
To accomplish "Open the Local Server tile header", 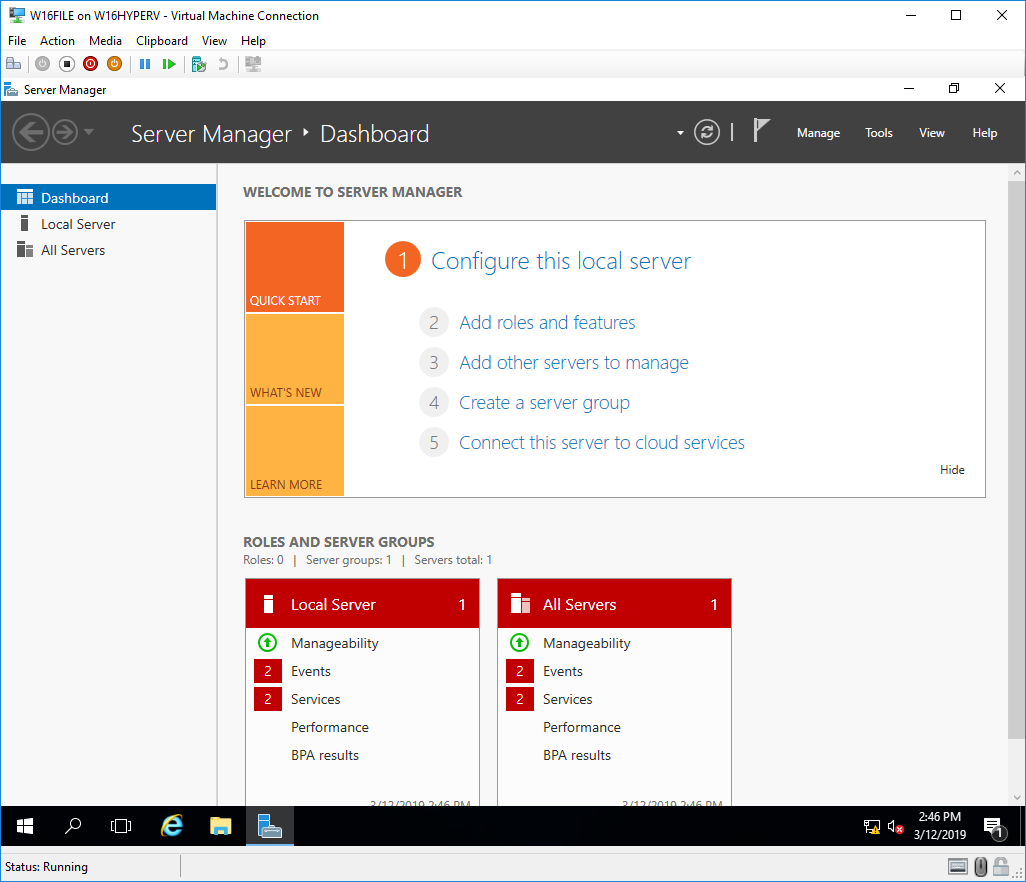I will (363, 604).
